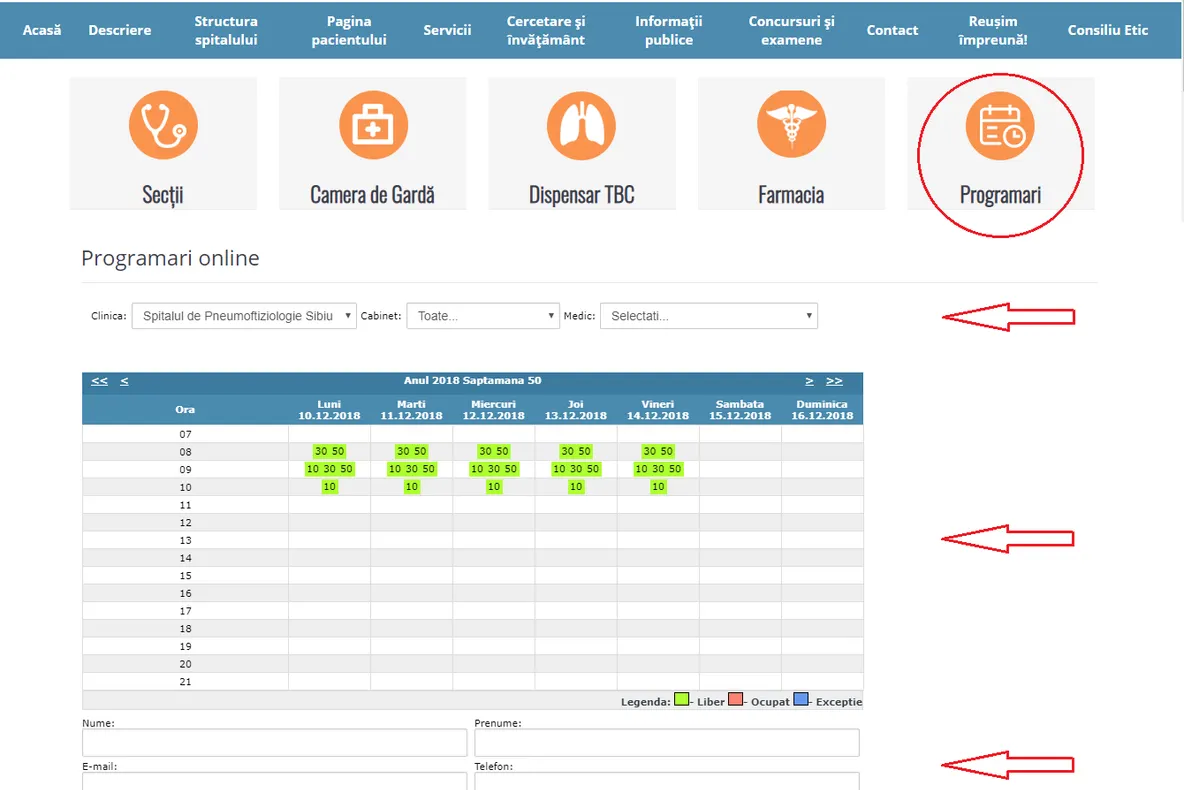Open Cercetare și învățământ menu
The width and height of the screenshot is (1184, 790).
(546, 30)
